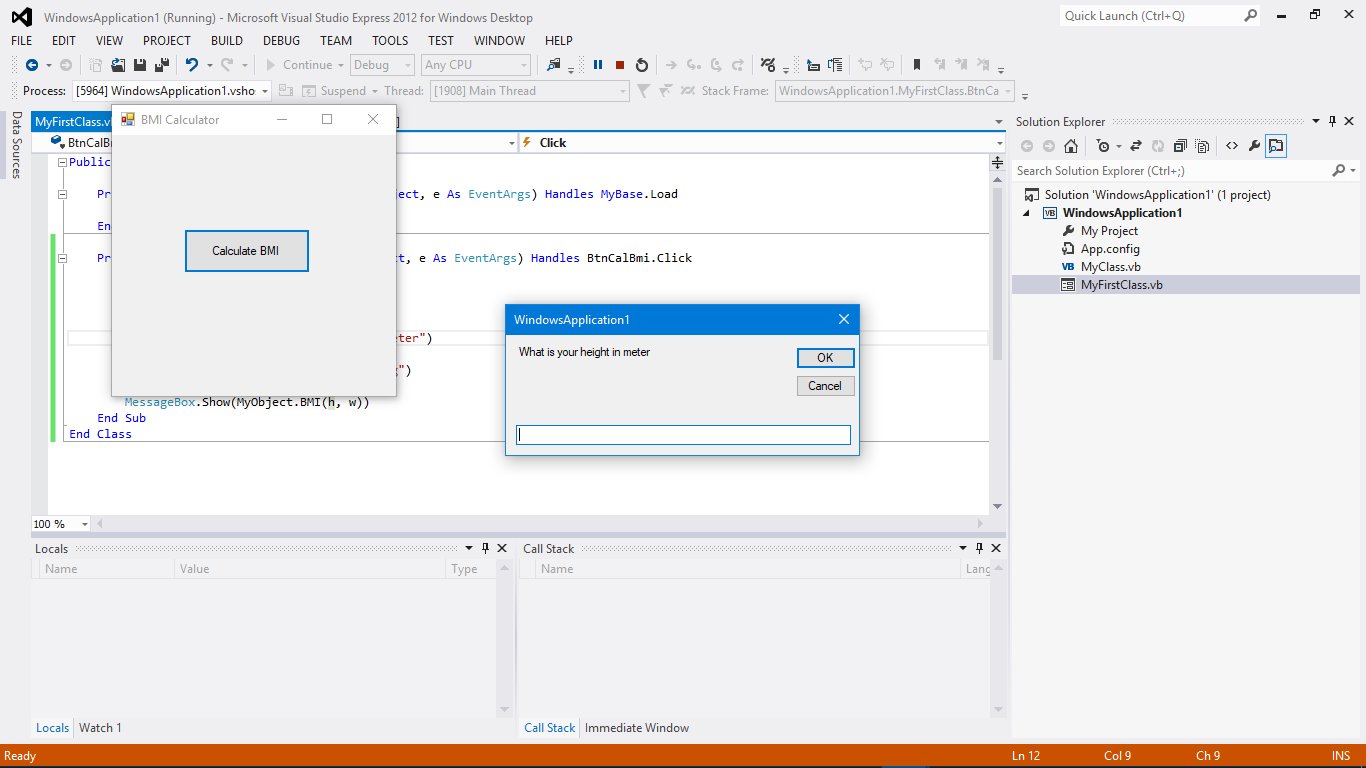Save the current file using toolbar icon

pyautogui.click(x=139, y=65)
